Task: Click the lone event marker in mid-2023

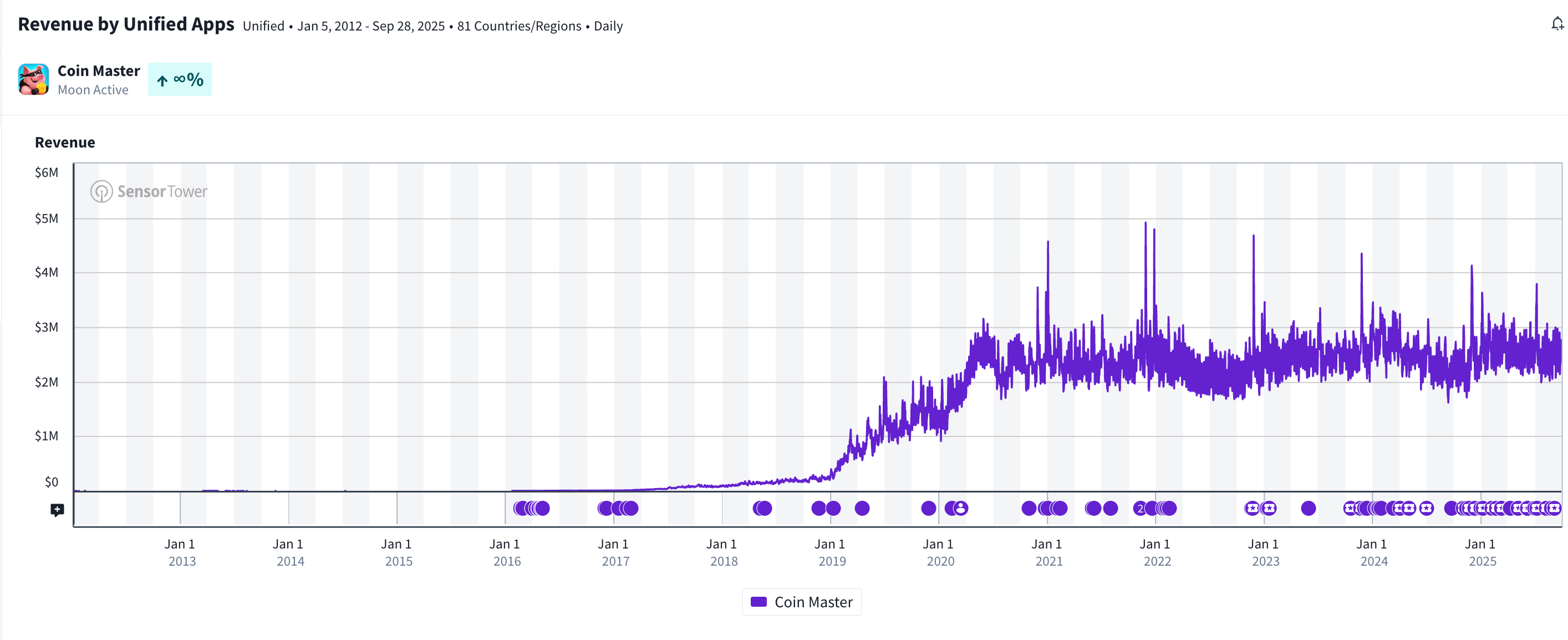Action: pos(1308,508)
